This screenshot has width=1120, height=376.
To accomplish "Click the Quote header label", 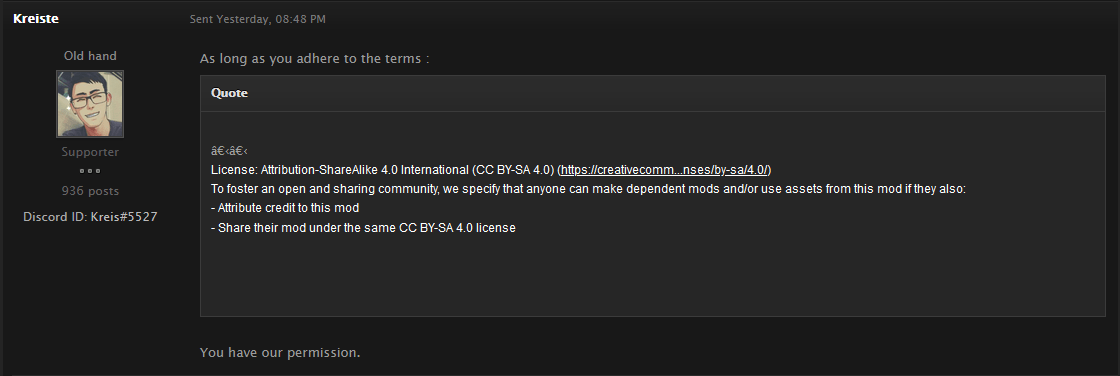I will click(x=229, y=93).
